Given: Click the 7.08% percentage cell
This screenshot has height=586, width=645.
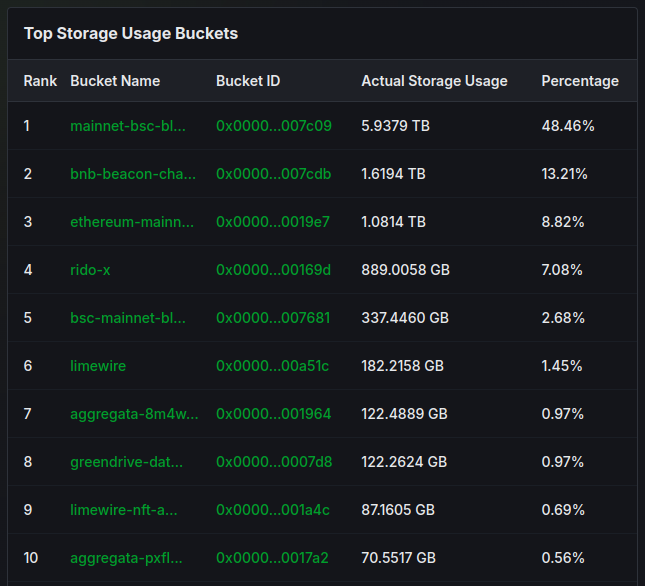Looking at the screenshot, I should pos(562,270).
